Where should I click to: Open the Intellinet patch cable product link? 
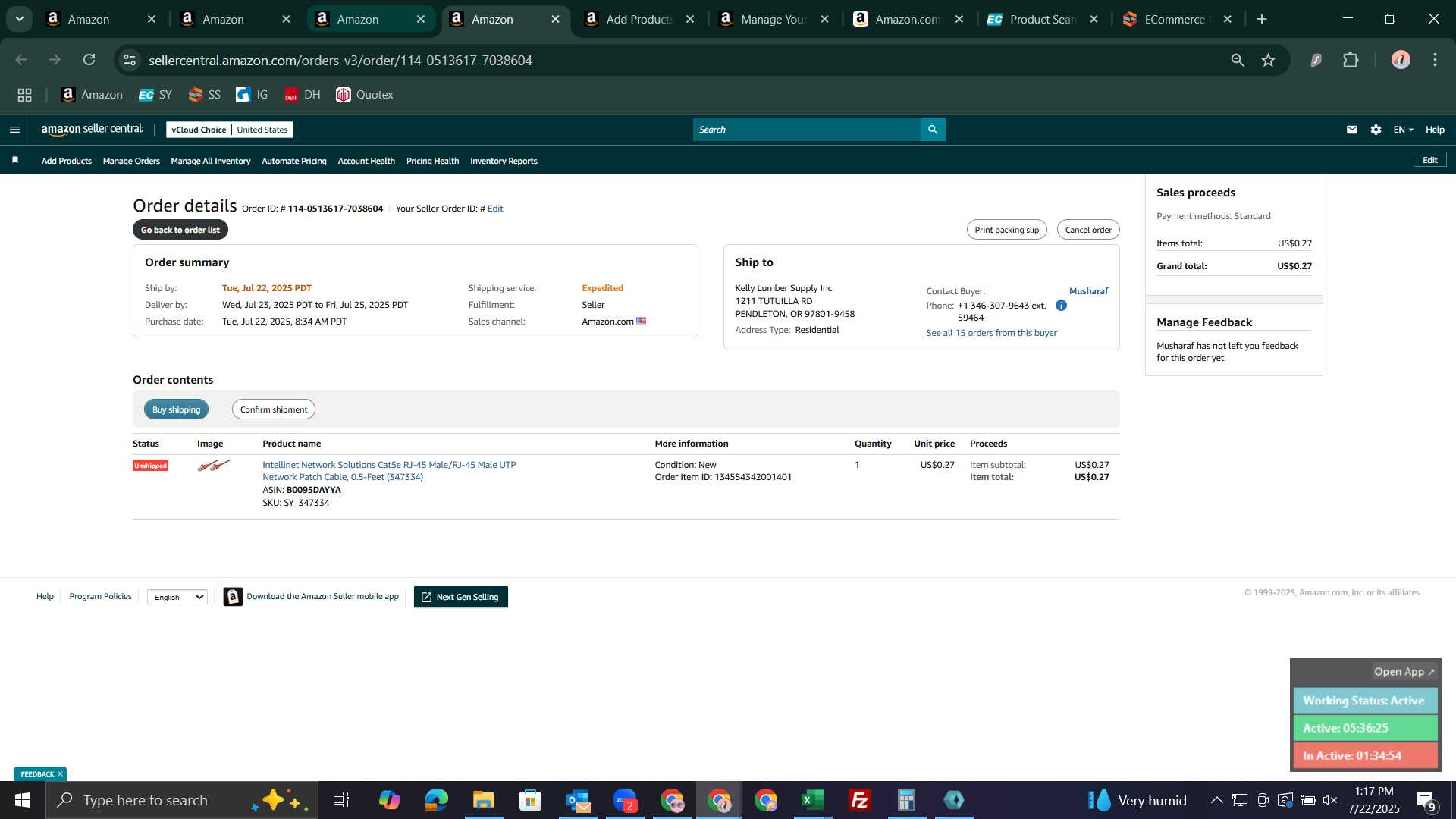click(389, 471)
